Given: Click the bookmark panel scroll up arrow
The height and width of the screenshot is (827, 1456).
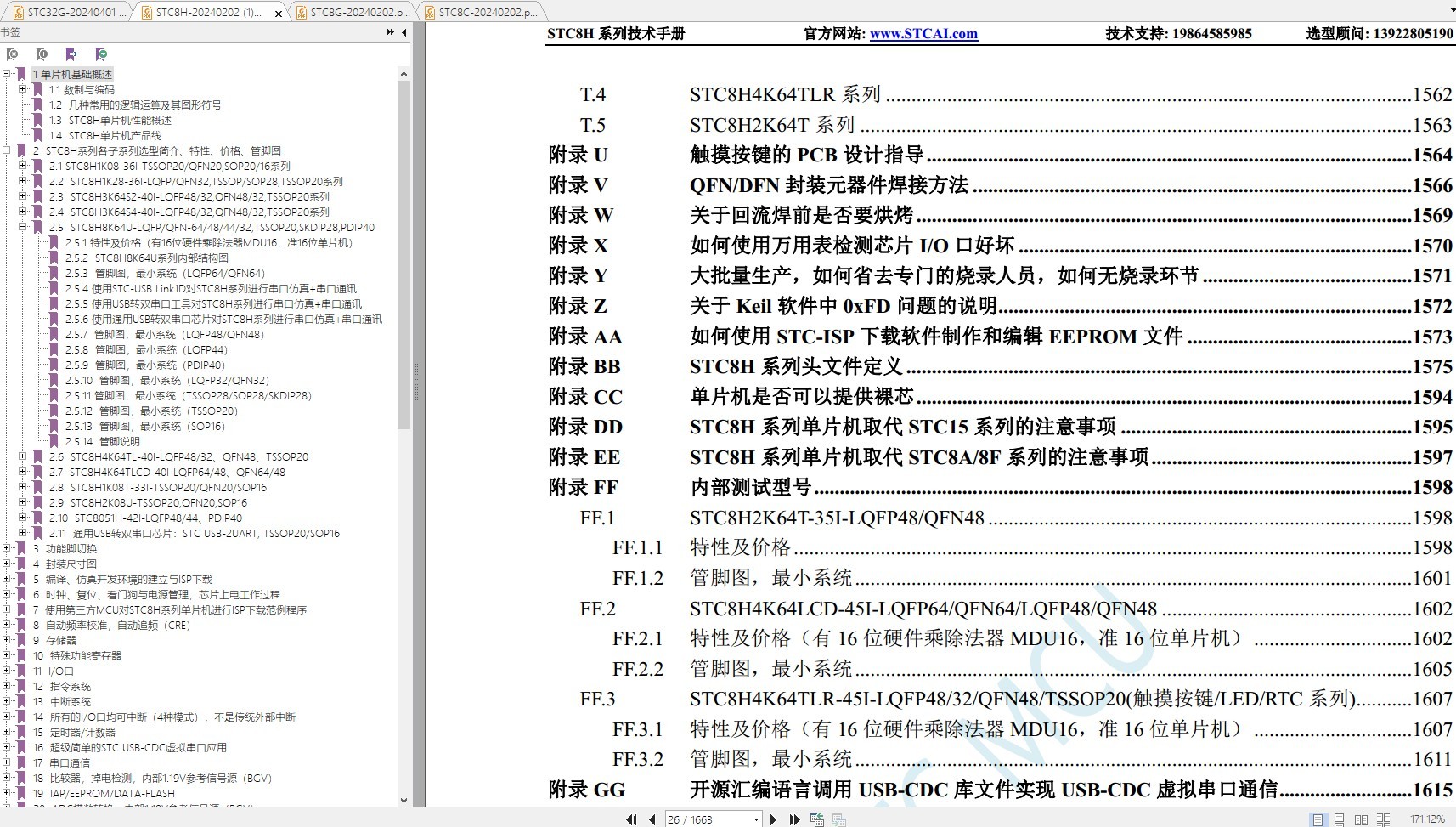Looking at the screenshot, I should coord(404,74).
